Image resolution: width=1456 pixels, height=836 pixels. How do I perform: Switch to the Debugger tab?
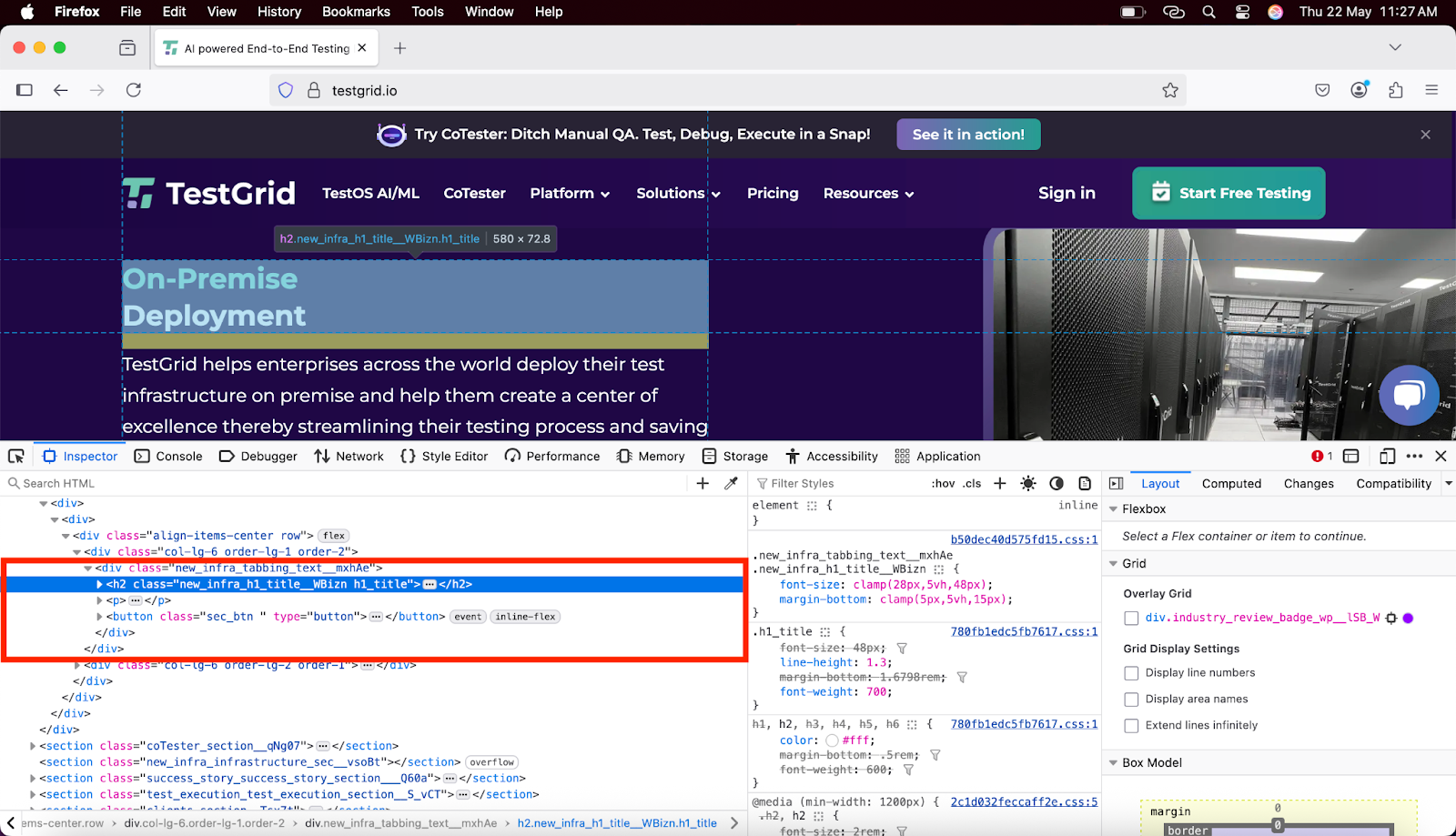pyautogui.click(x=258, y=456)
